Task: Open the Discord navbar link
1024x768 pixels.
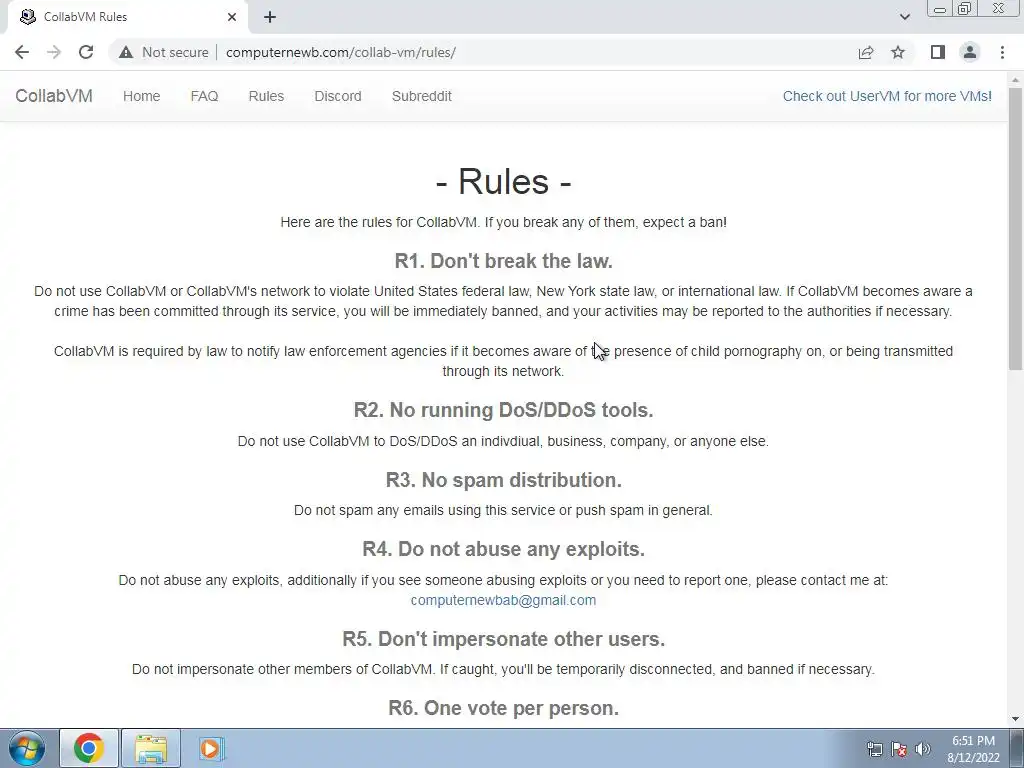Action: pyautogui.click(x=338, y=96)
